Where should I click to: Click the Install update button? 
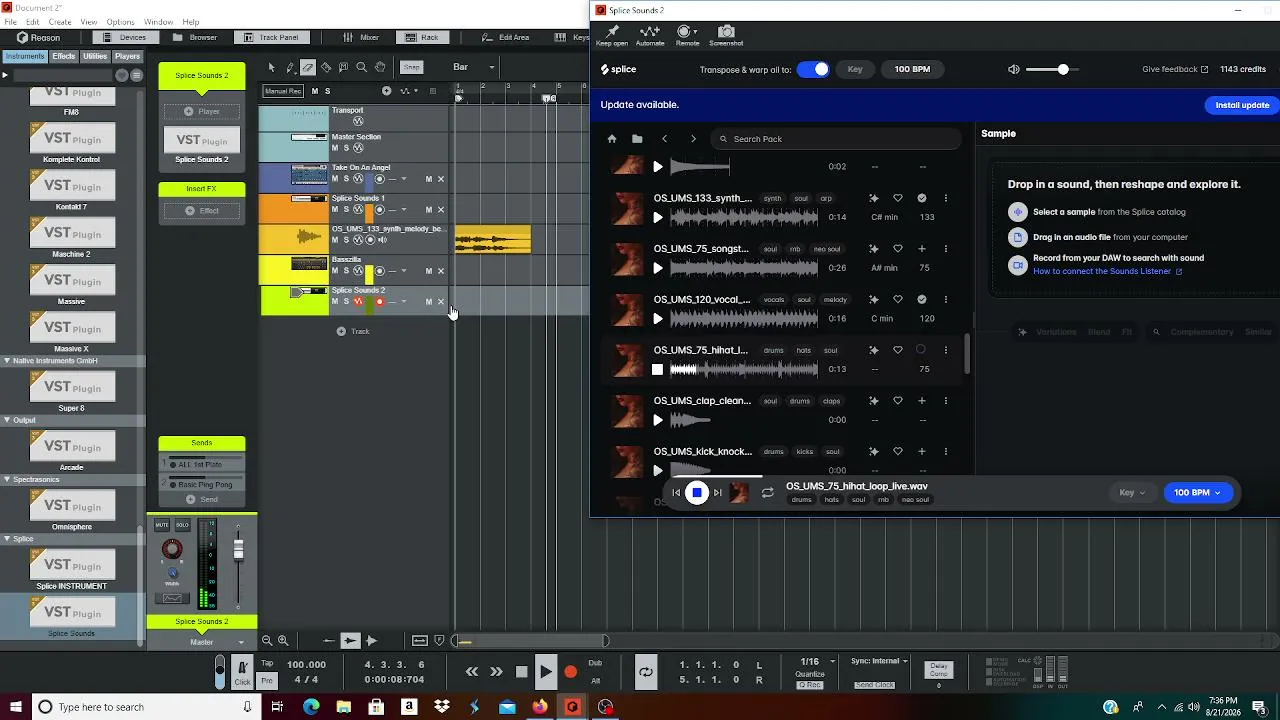point(1242,105)
